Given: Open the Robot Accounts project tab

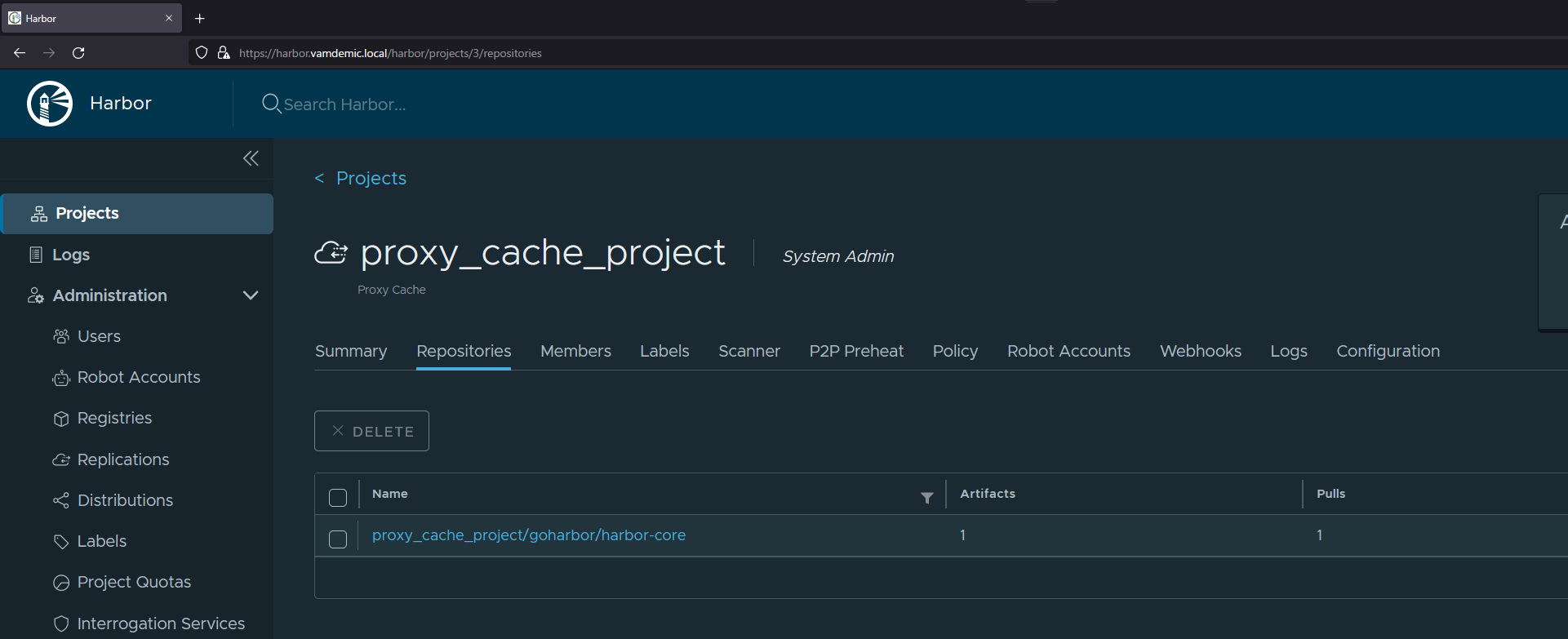Looking at the screenshot, I should click(1068, 351).
